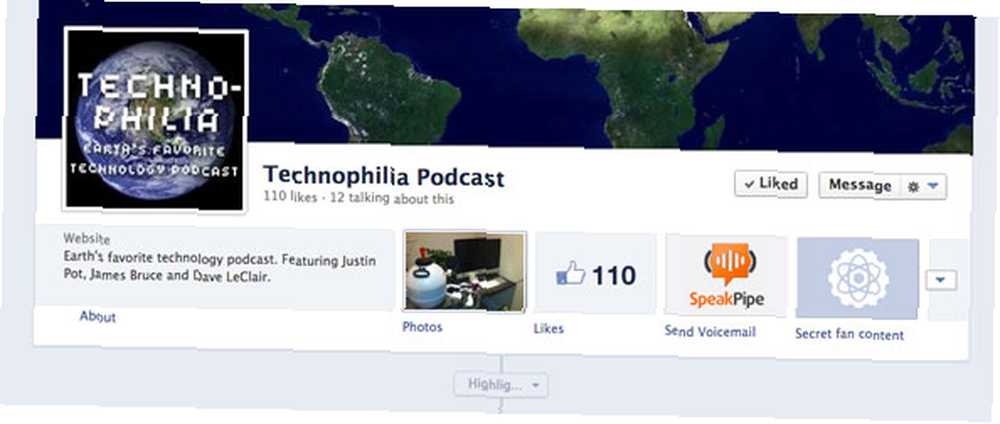The height and width of the screenshot is (424, 1000).
Task: Open the About link
Action: click(98, 316)
